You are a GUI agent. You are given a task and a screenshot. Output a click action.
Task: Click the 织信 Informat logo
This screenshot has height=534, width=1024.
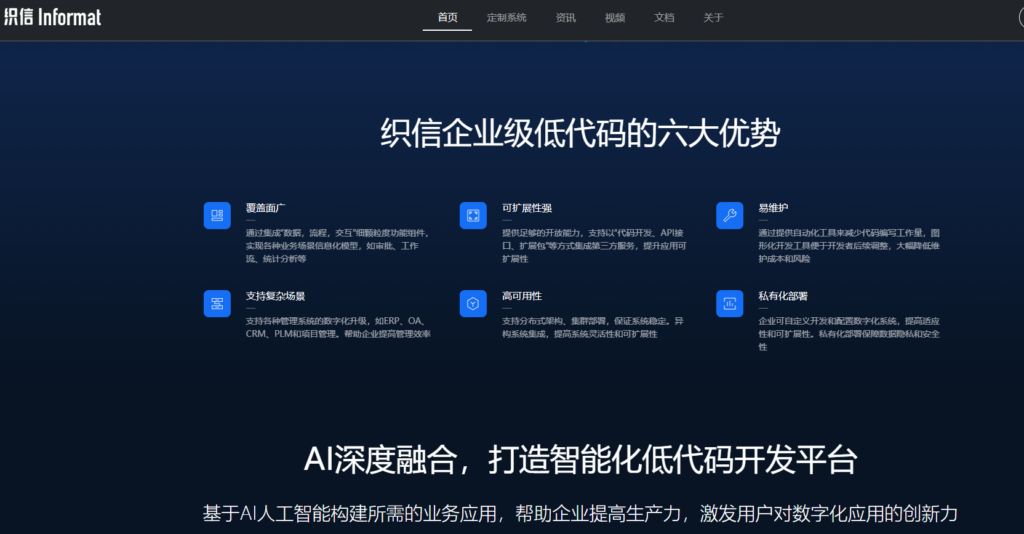[52, 17]
